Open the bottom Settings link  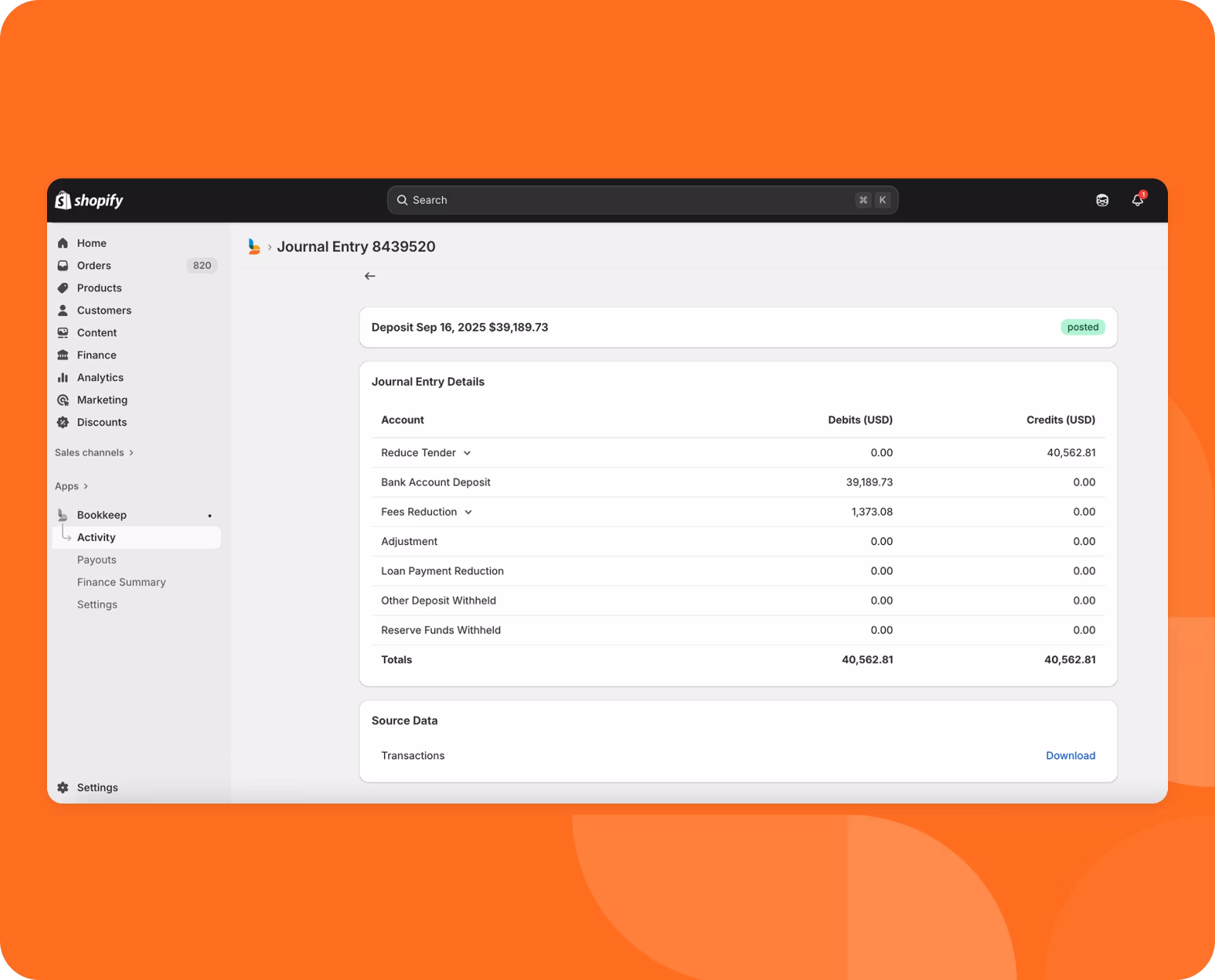97,787
